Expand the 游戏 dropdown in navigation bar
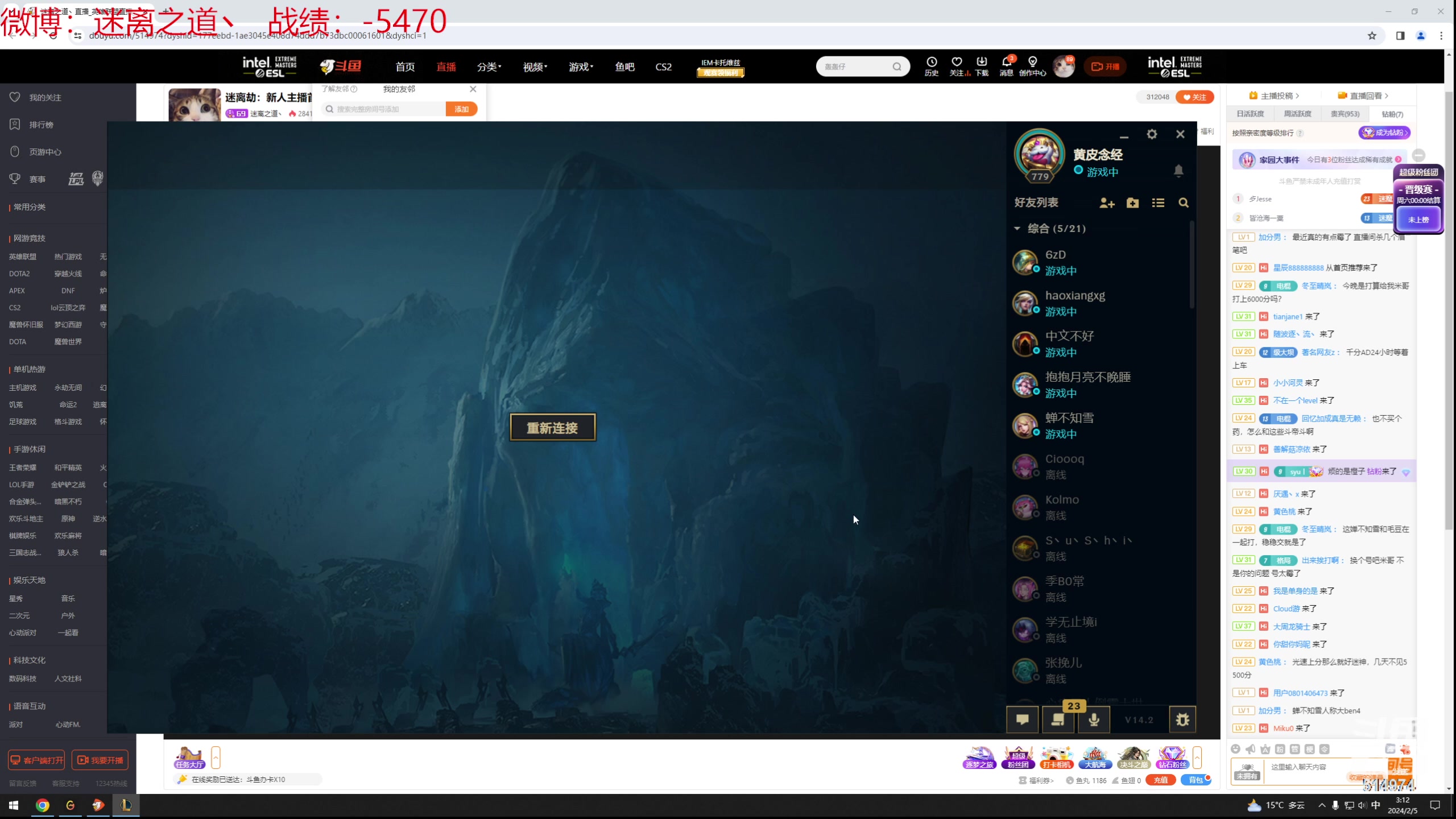The image size is (1456, 819). [x=581, y=67]
